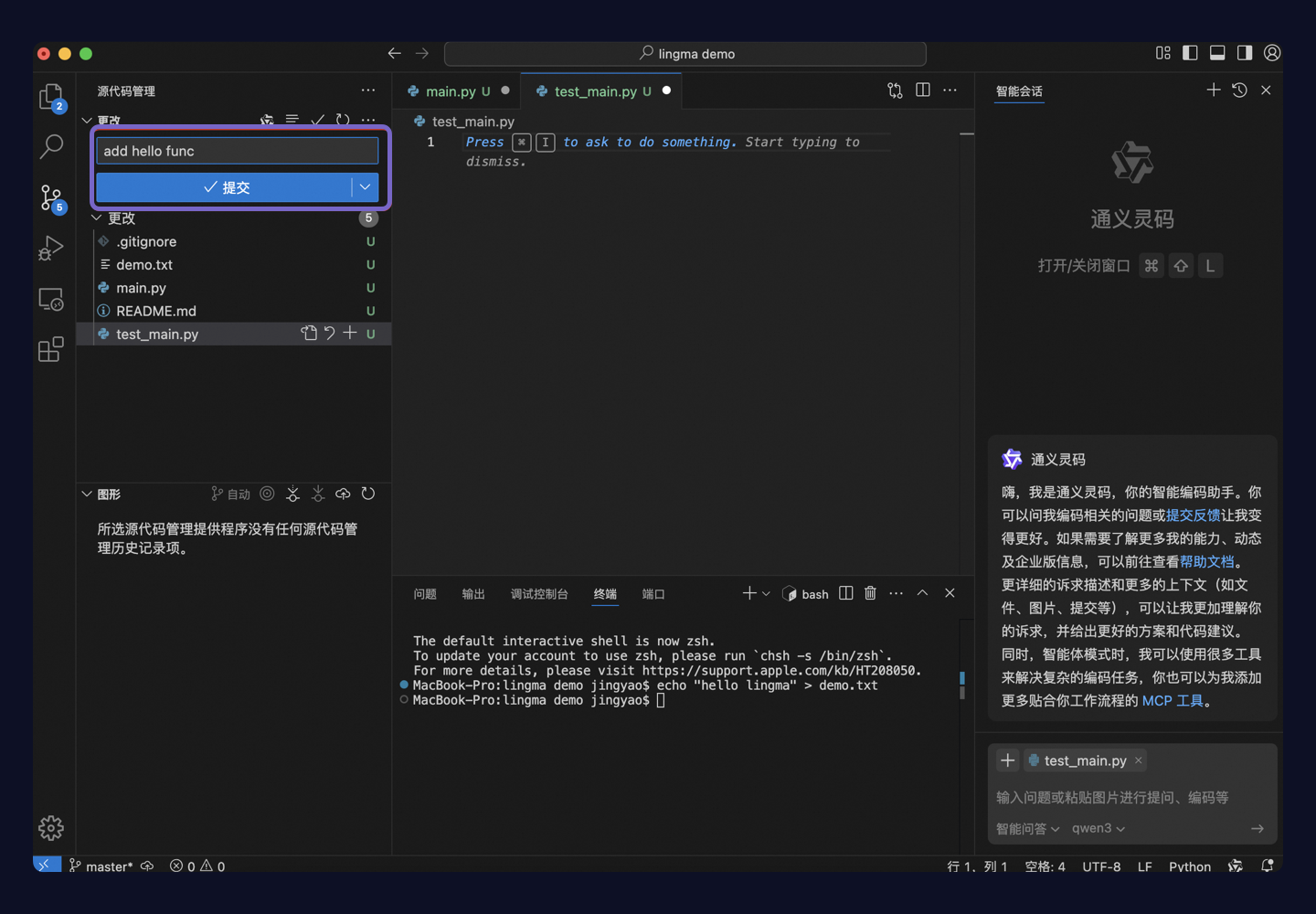Image resolution: width=1316 pixels, height=914 pixels.
Task: Open Lingma chat history
Action: [x=1239, y=90]
